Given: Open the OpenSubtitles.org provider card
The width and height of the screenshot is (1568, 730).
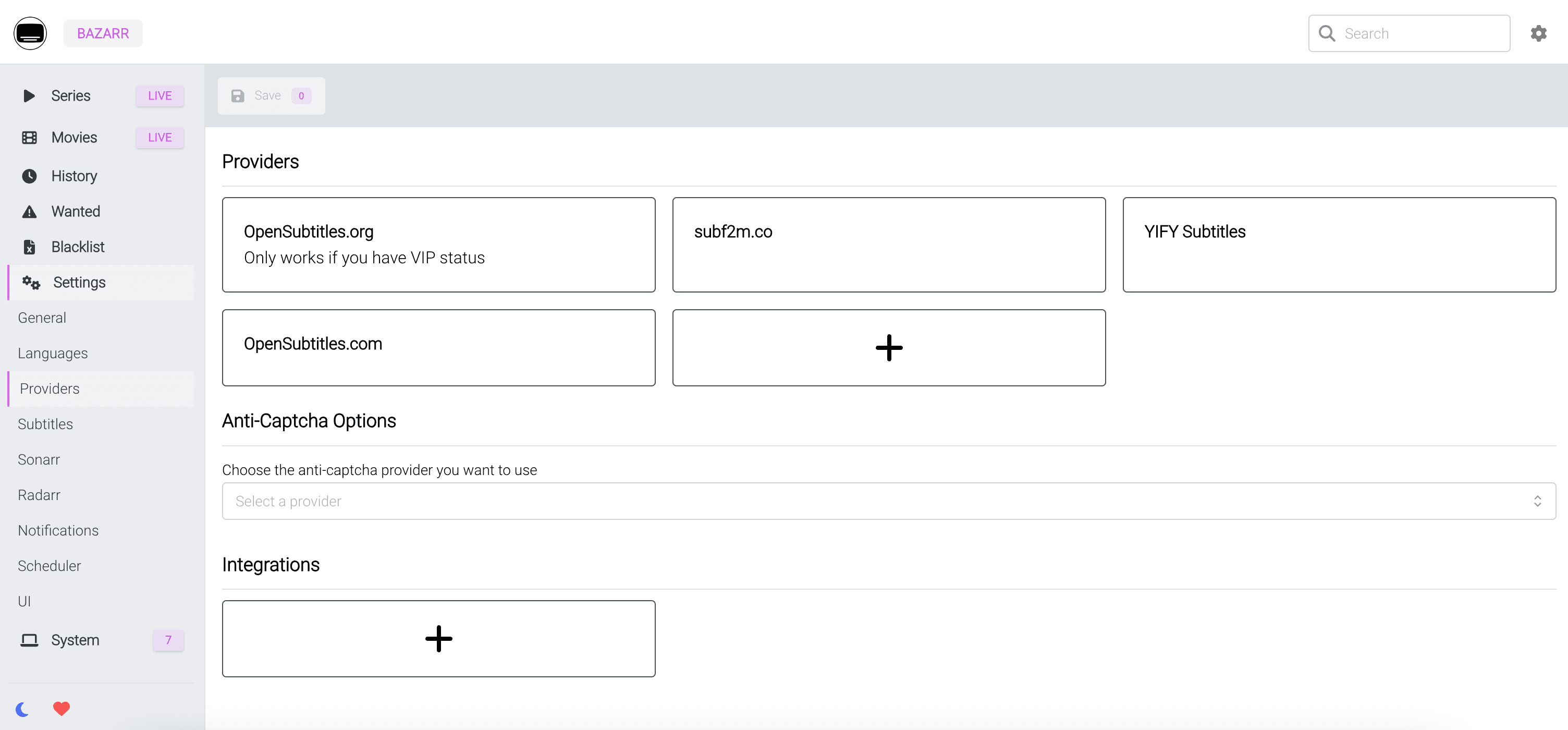Looking at the screenshot, I should 438,245.
